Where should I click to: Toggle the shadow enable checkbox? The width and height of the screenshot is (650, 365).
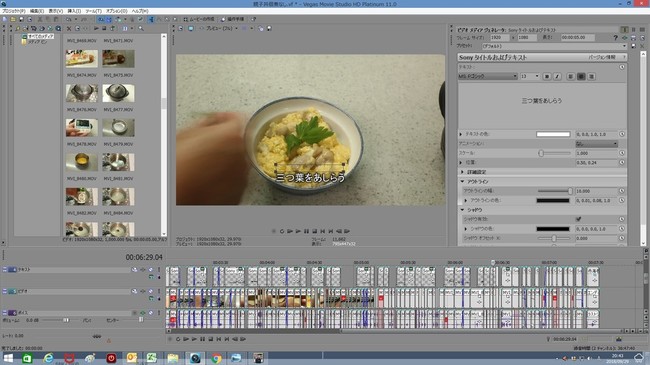(x=578, y=219)
